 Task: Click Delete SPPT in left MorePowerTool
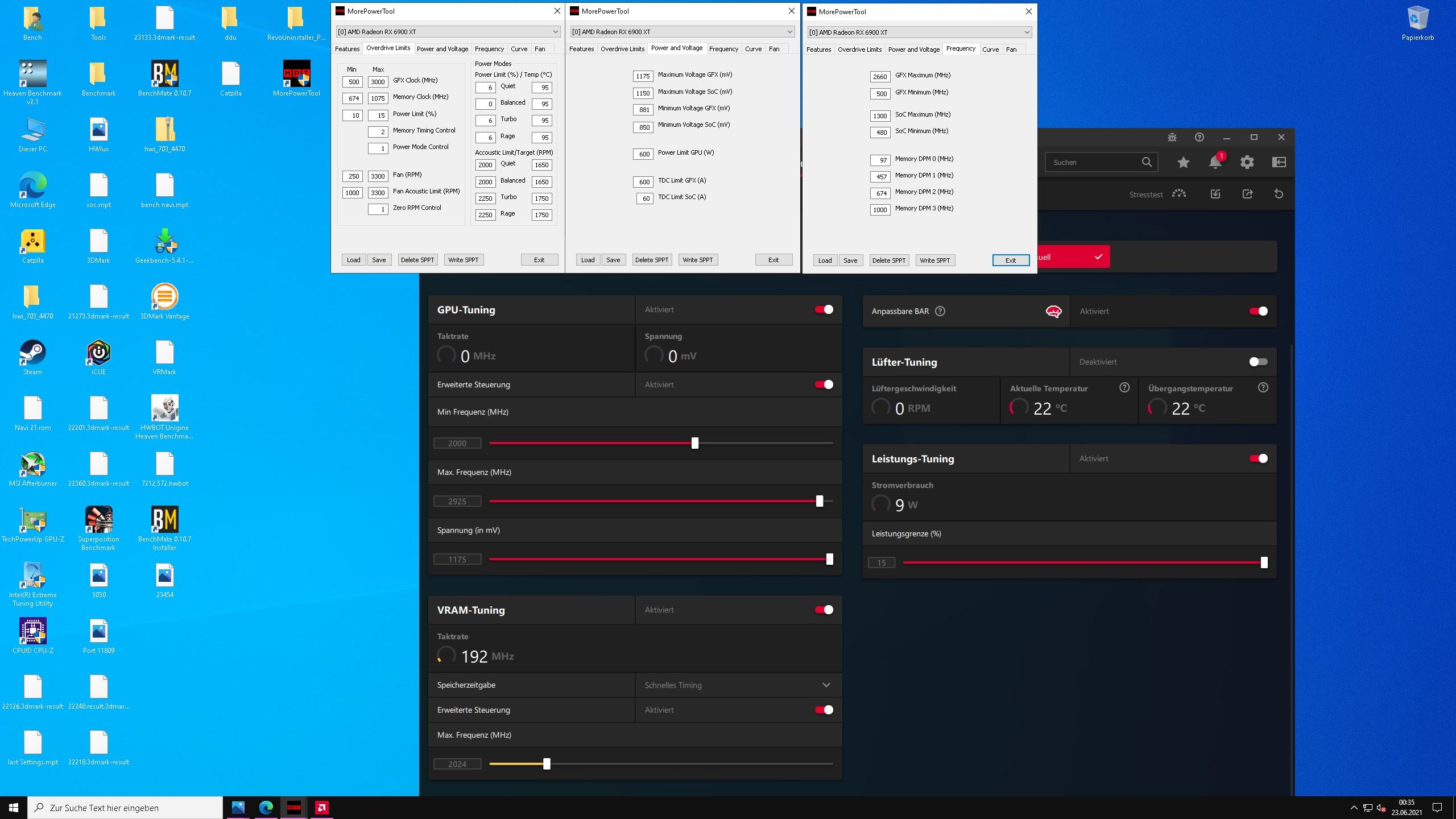417,260
